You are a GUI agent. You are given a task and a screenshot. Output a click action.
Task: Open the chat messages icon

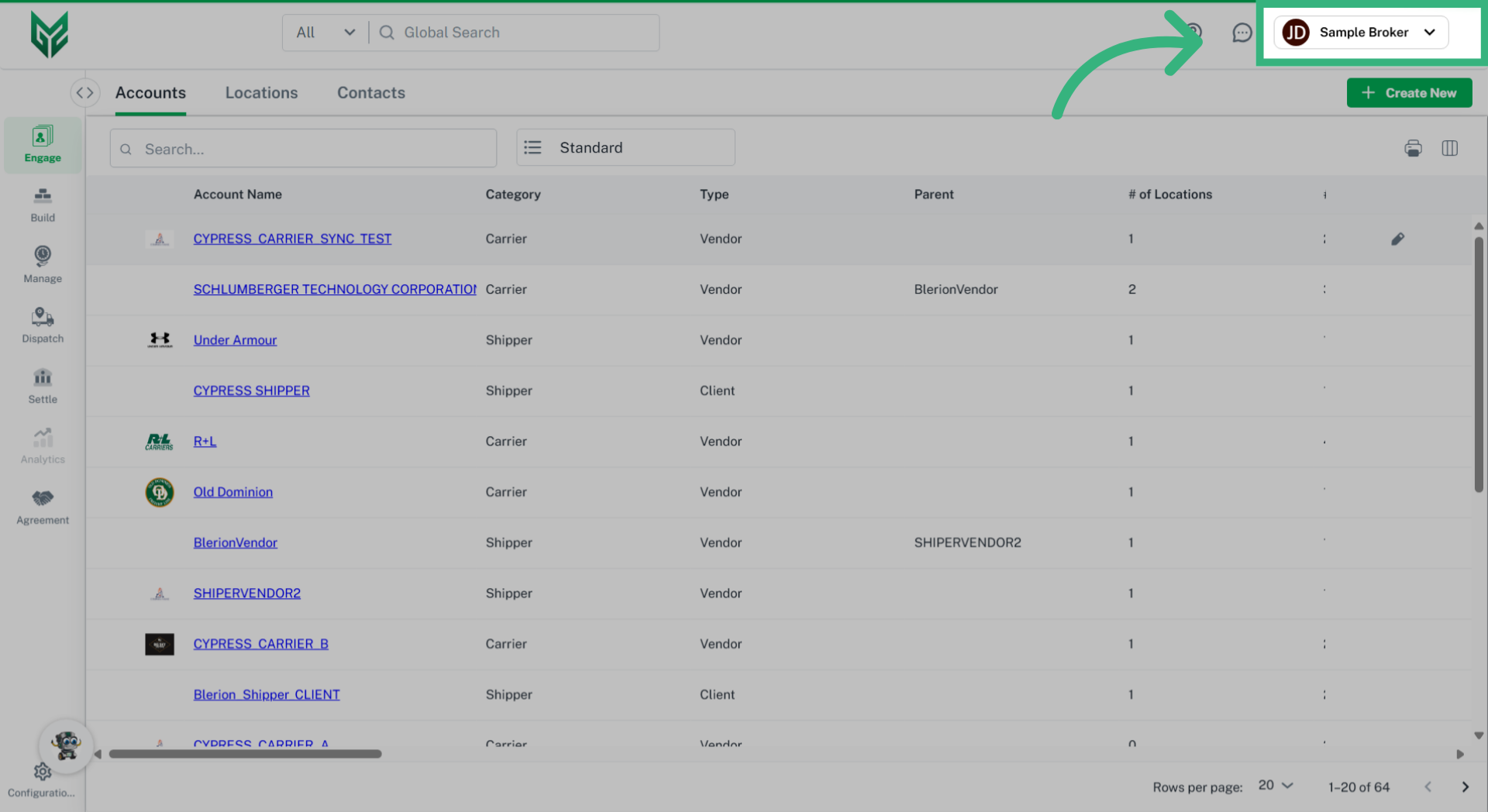(1242, 33)
